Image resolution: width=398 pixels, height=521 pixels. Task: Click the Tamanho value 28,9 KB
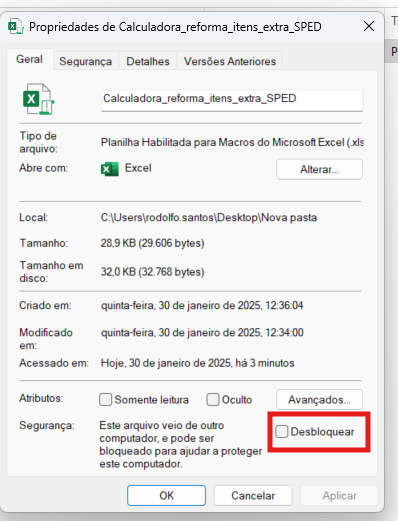152,243
